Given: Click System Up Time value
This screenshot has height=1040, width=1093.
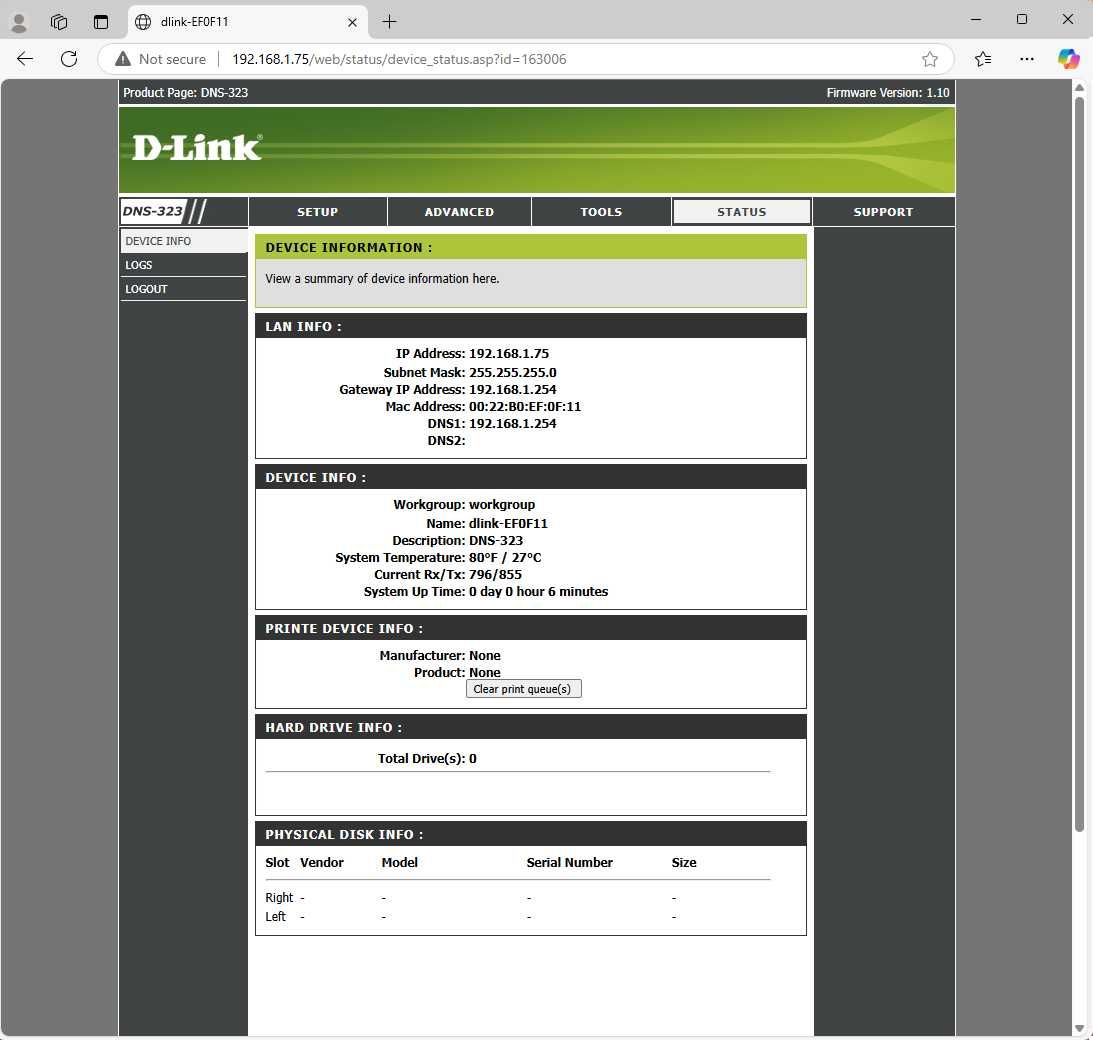Looking at the screenshot, I should [x=538, y=591].
